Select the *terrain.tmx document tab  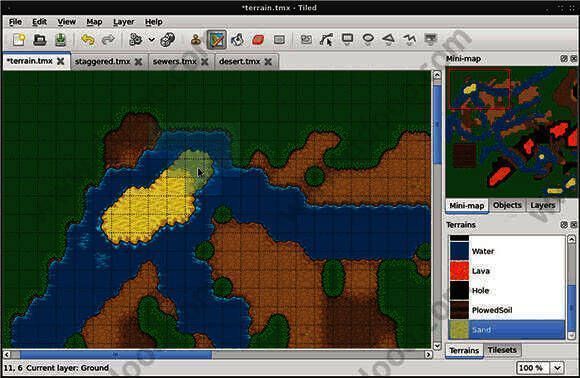click(x=30, y=61)
